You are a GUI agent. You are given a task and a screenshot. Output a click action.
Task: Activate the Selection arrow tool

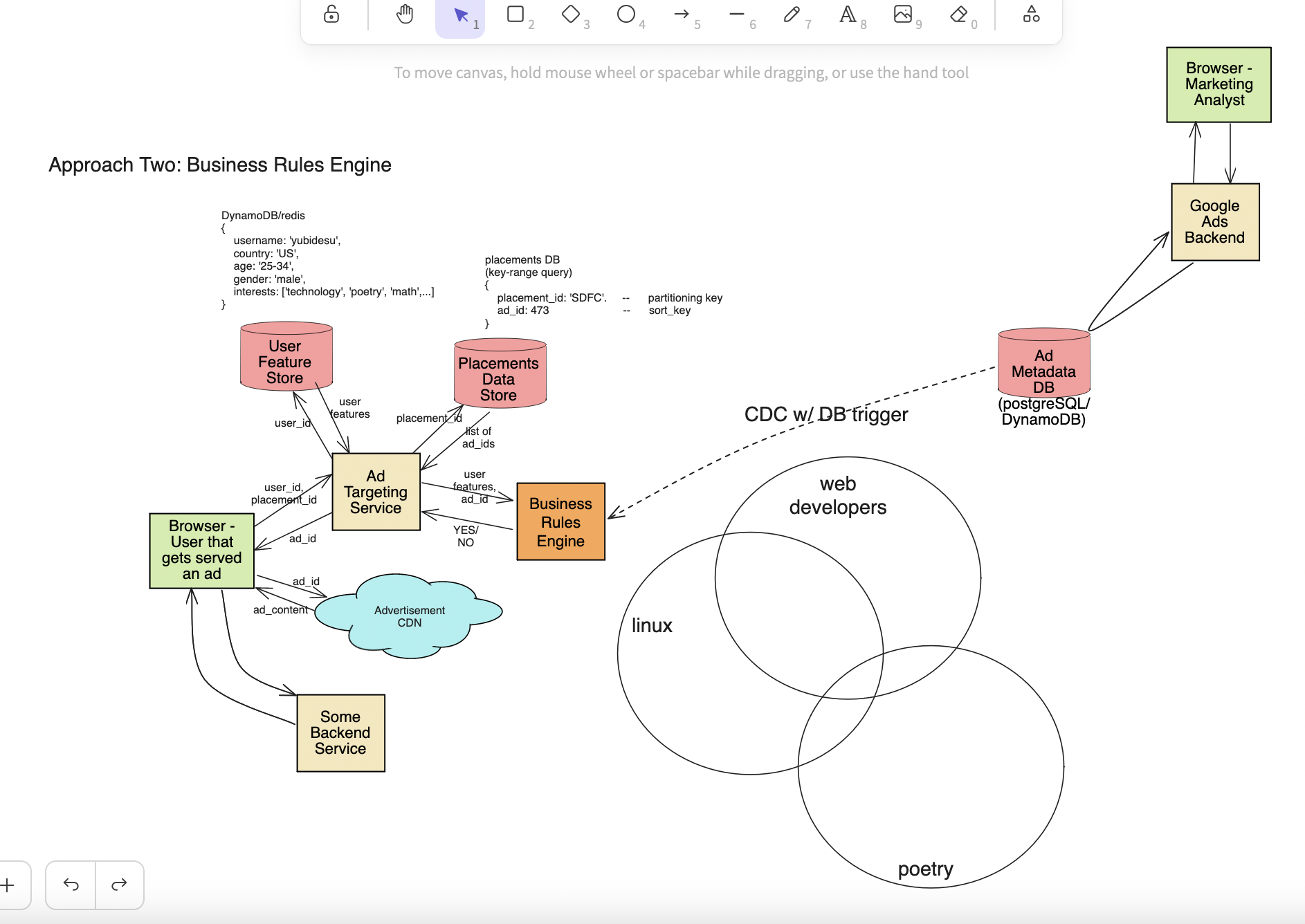(460, 15)
